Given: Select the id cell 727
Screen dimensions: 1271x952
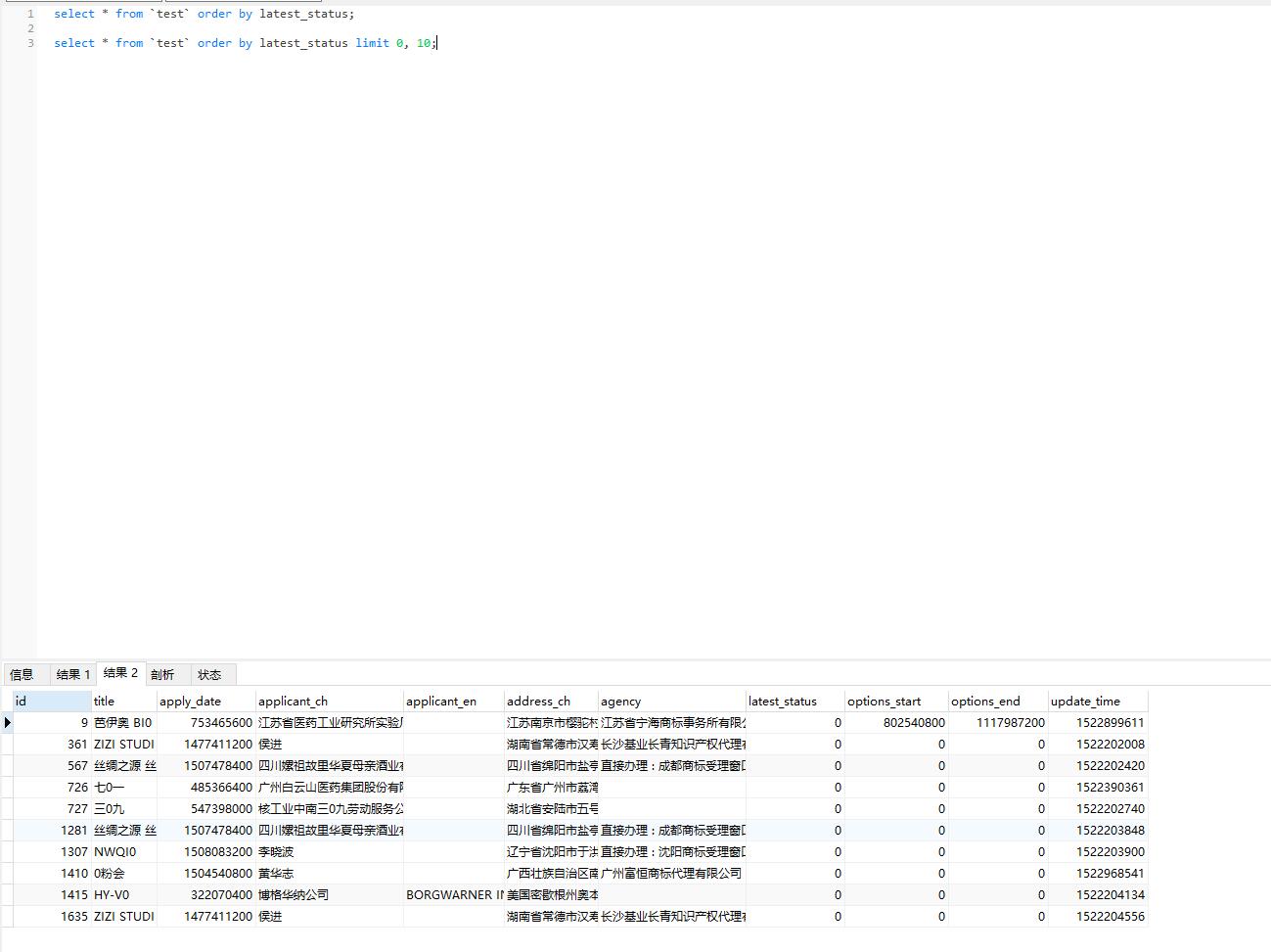Looking at the screenshot, I should pos(52,809).
